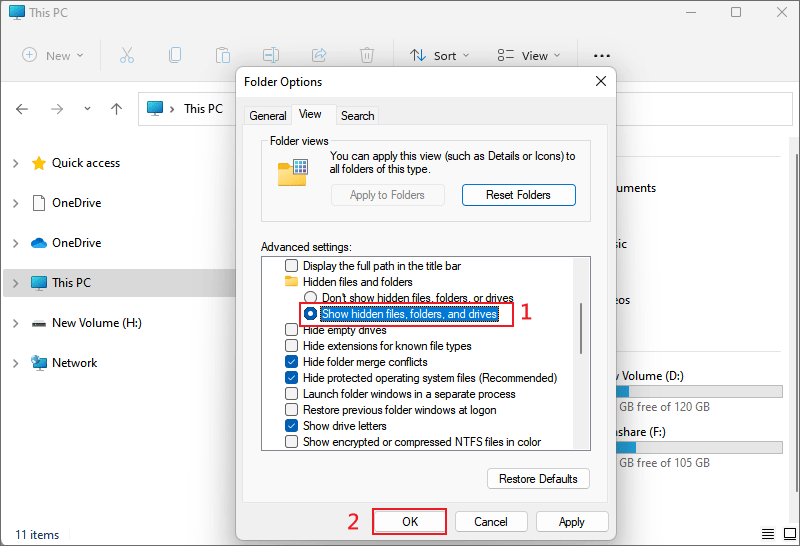The image size is (800, 546).
Task: Click the Network icon in sidebar
Action: (39, 363)
